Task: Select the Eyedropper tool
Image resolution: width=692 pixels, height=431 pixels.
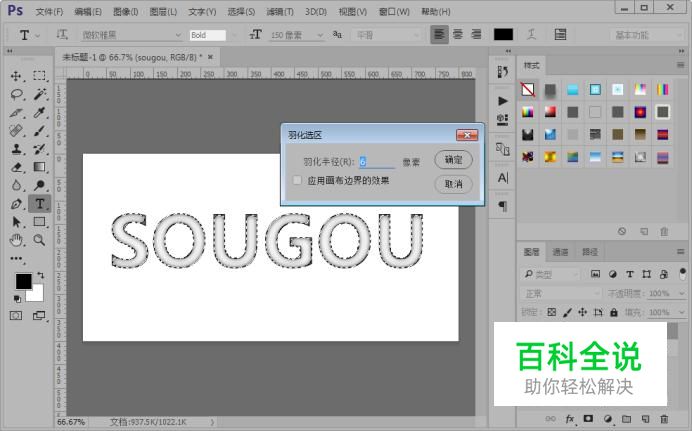Action: (39, 112)
